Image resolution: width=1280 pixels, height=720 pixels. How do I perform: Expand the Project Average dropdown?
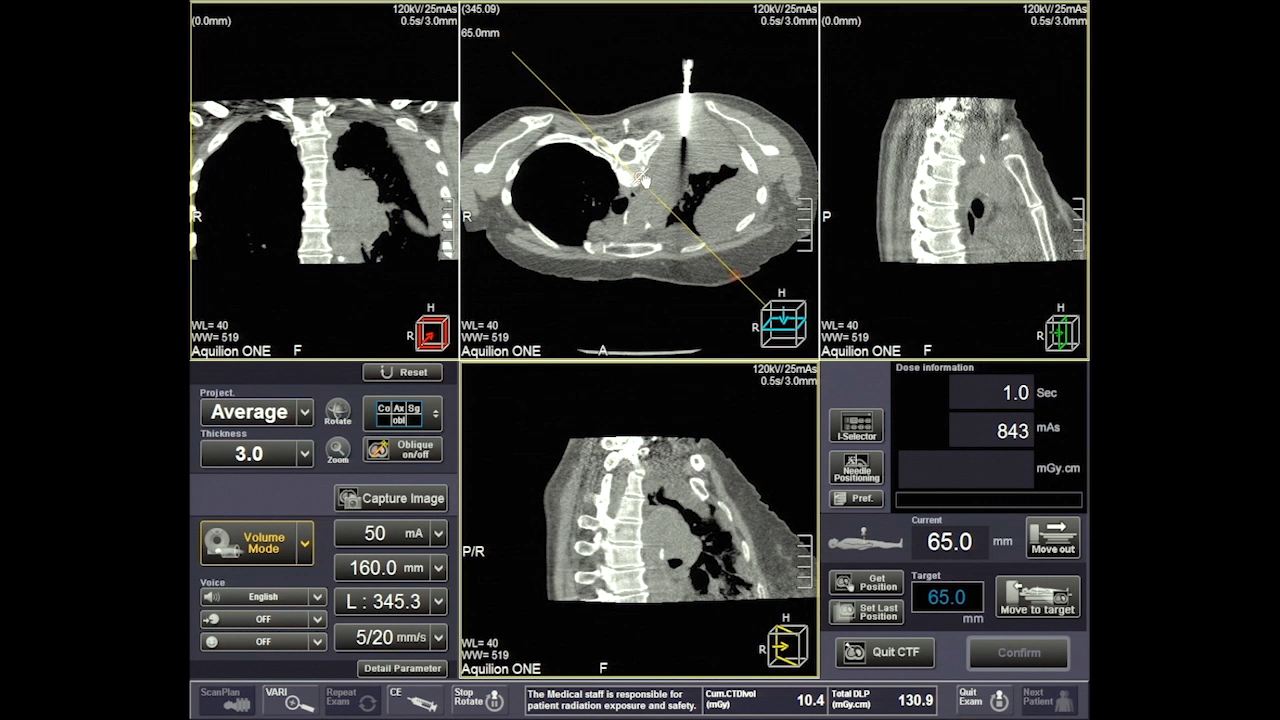point(304,412)
